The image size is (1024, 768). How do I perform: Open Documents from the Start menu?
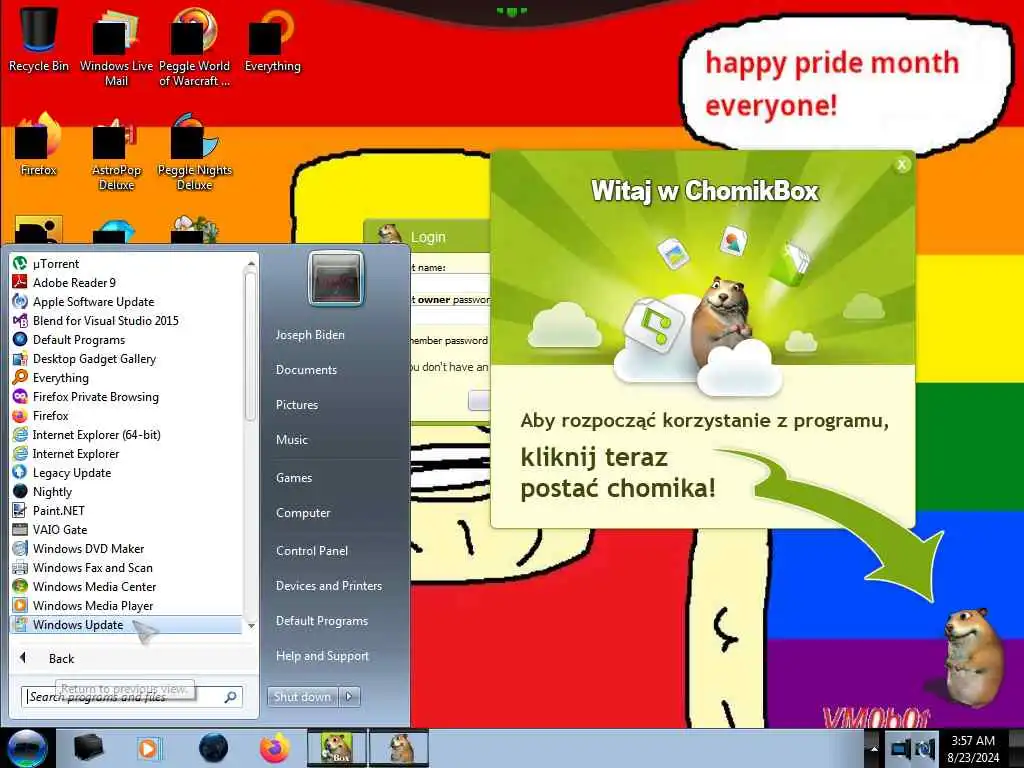pos(306,370)
